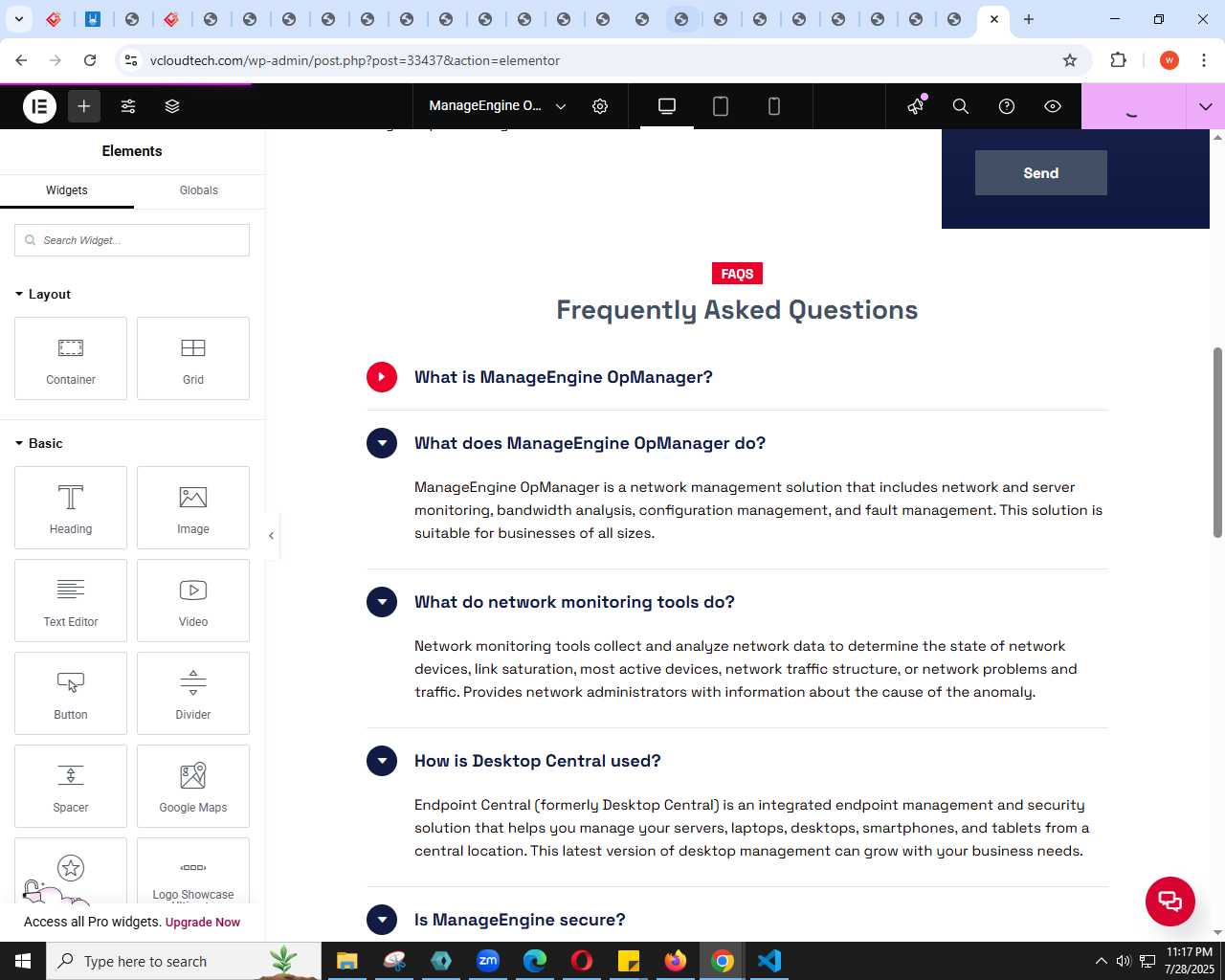
Task: Open the Elementor logo menu
Action: click(39, 106)
